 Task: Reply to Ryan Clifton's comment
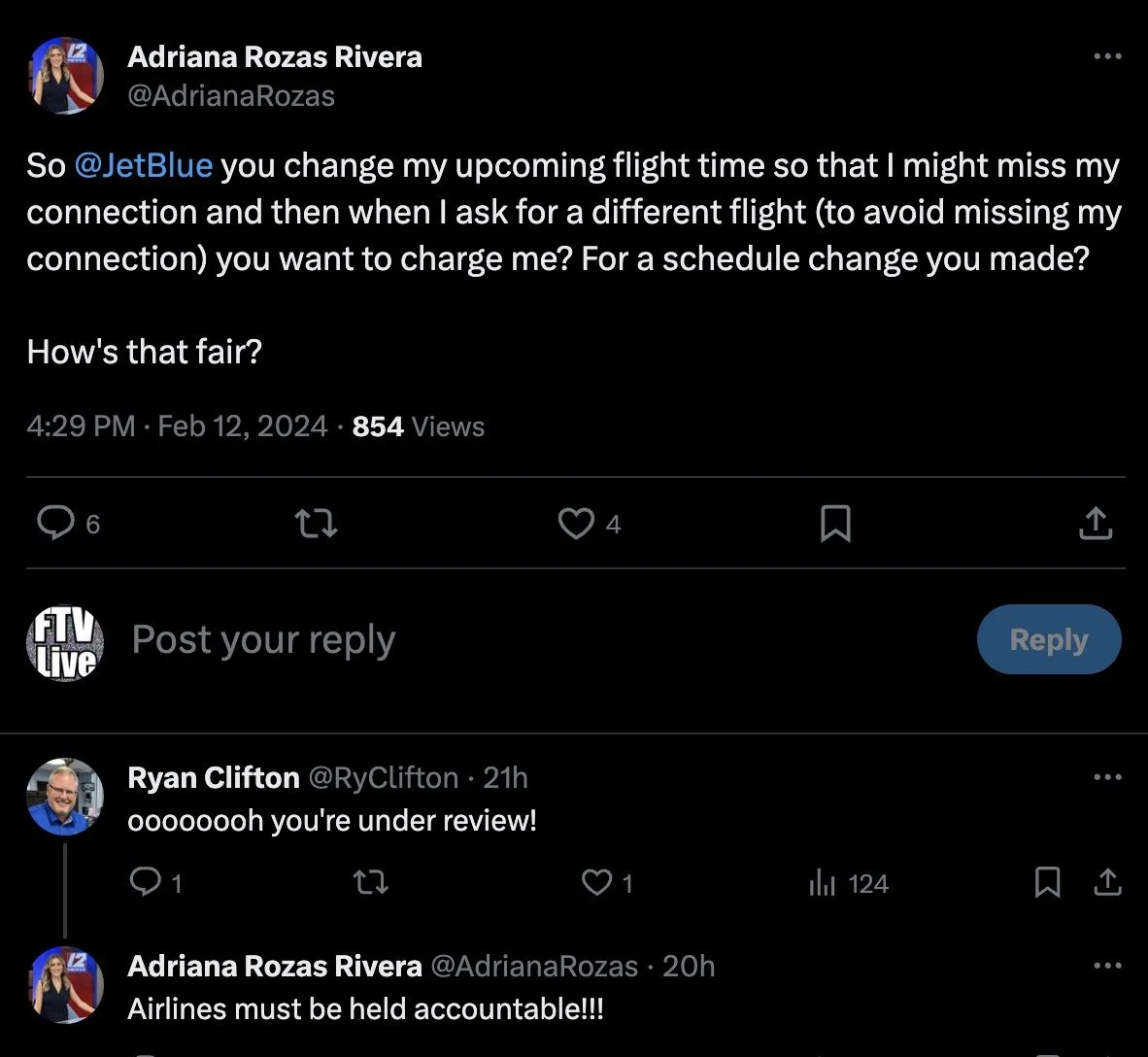click(146, 882)
